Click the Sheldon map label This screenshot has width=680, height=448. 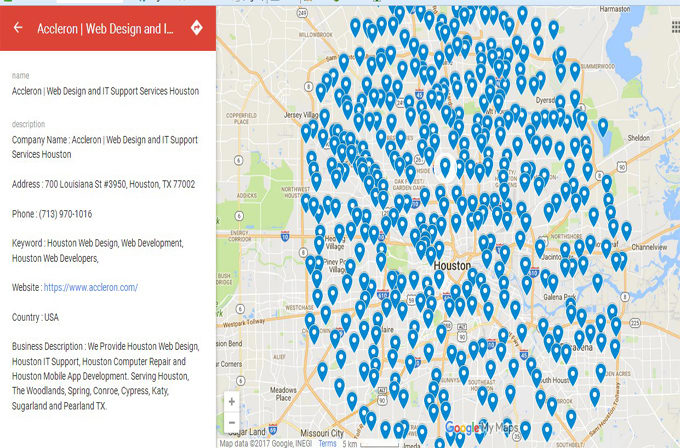(638, 138)
